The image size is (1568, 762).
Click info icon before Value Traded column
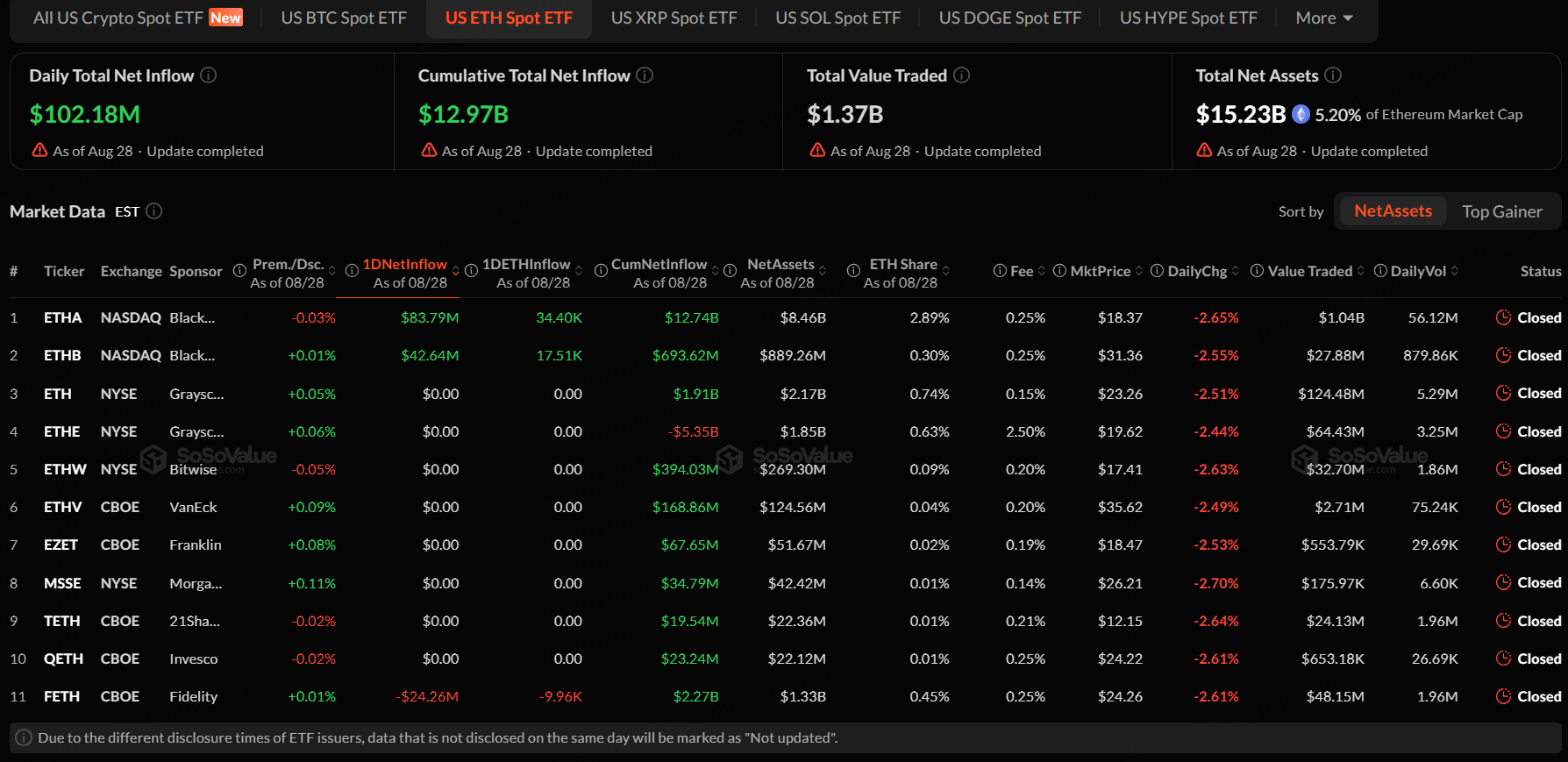tap(1257, 271)
